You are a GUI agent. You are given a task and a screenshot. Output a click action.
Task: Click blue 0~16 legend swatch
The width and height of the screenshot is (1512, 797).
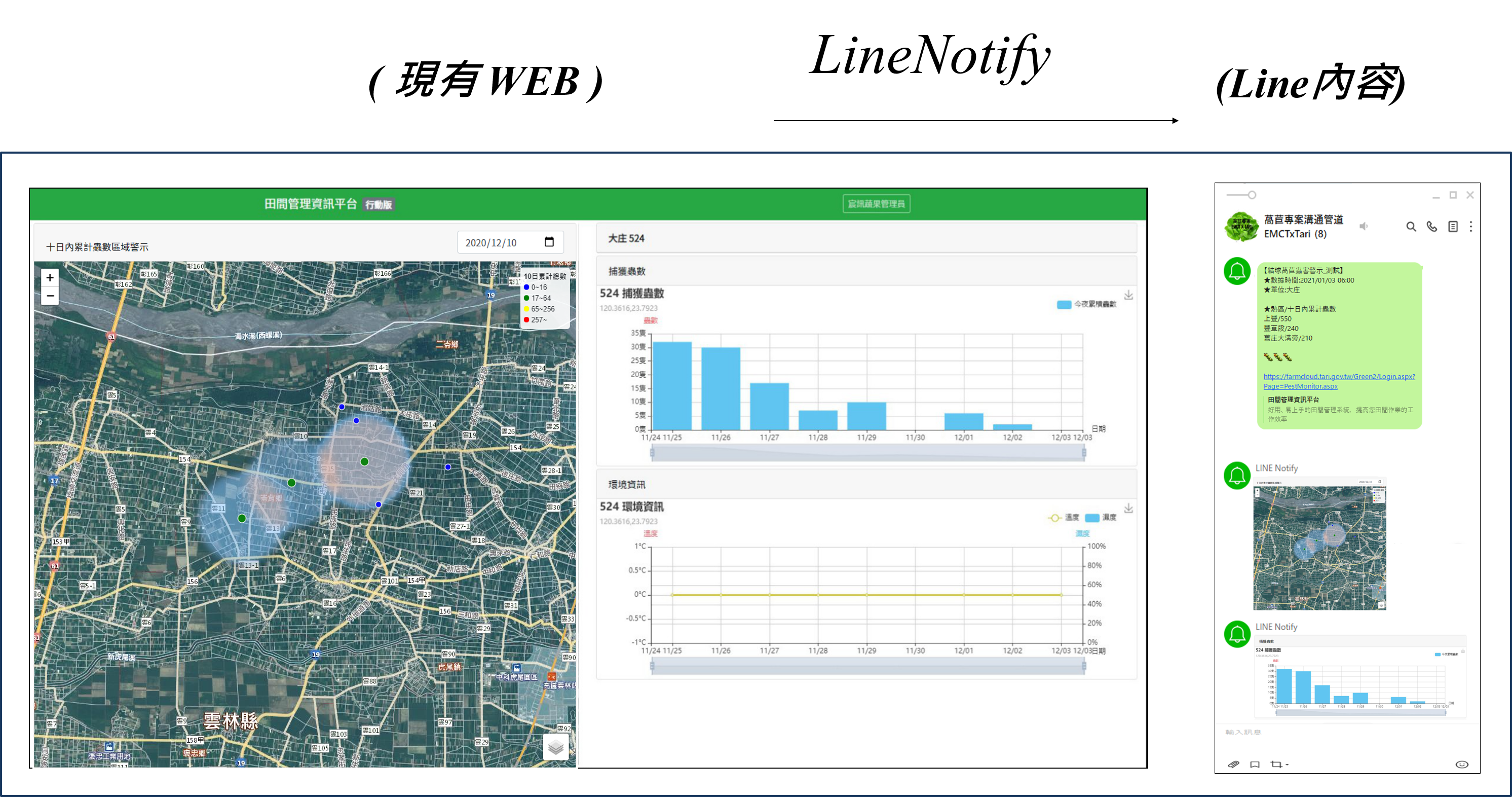pyautogui.click(x=526, y=287)
